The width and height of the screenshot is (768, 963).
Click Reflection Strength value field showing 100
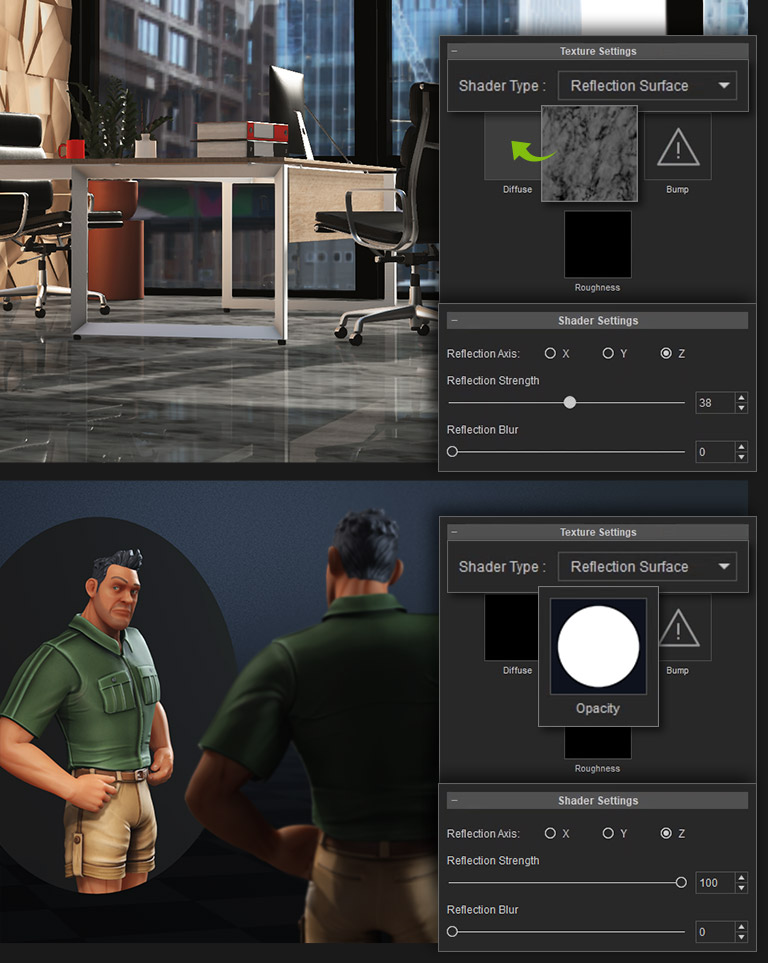pos(714,883)
